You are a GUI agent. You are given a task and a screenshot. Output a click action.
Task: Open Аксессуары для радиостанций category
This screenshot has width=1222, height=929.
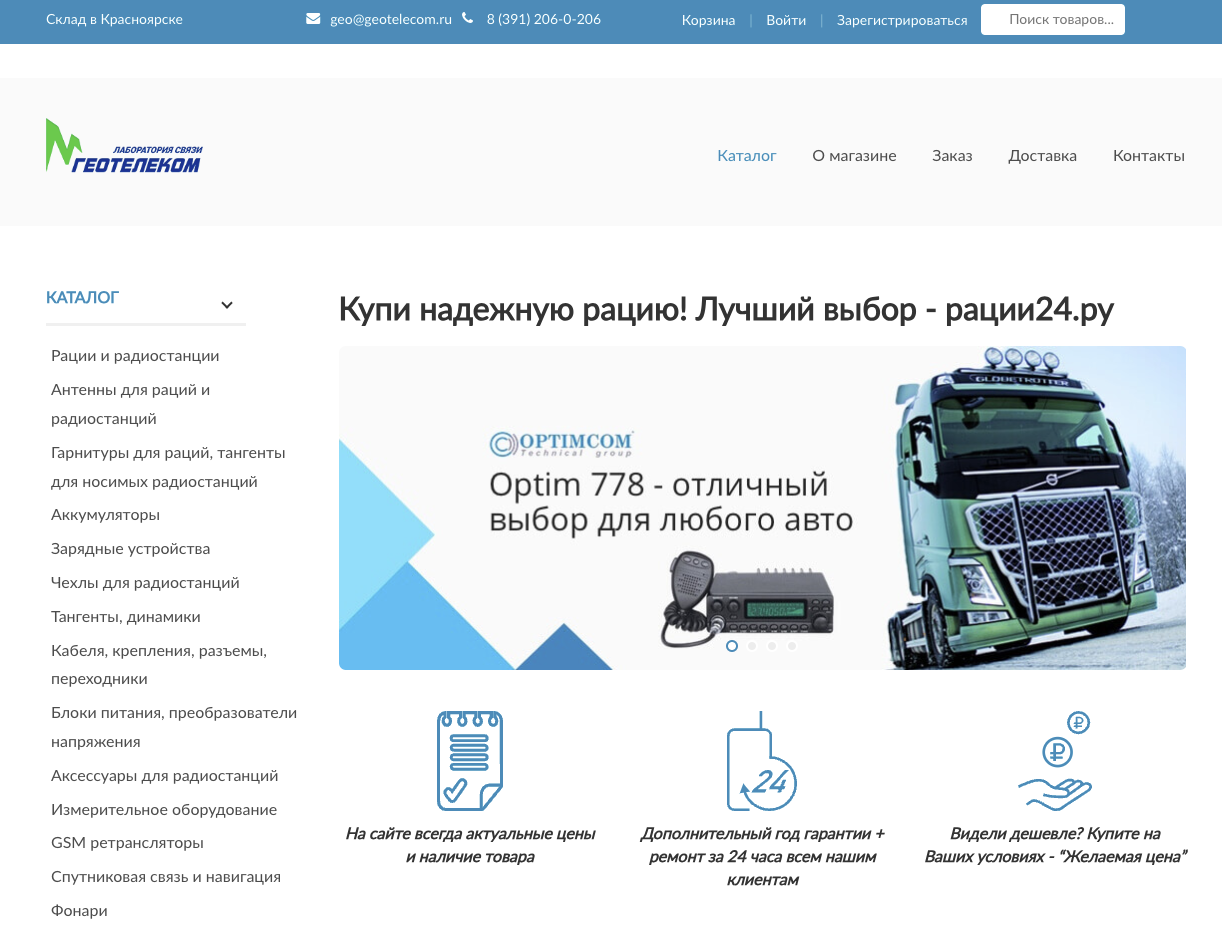pos(165,776)
